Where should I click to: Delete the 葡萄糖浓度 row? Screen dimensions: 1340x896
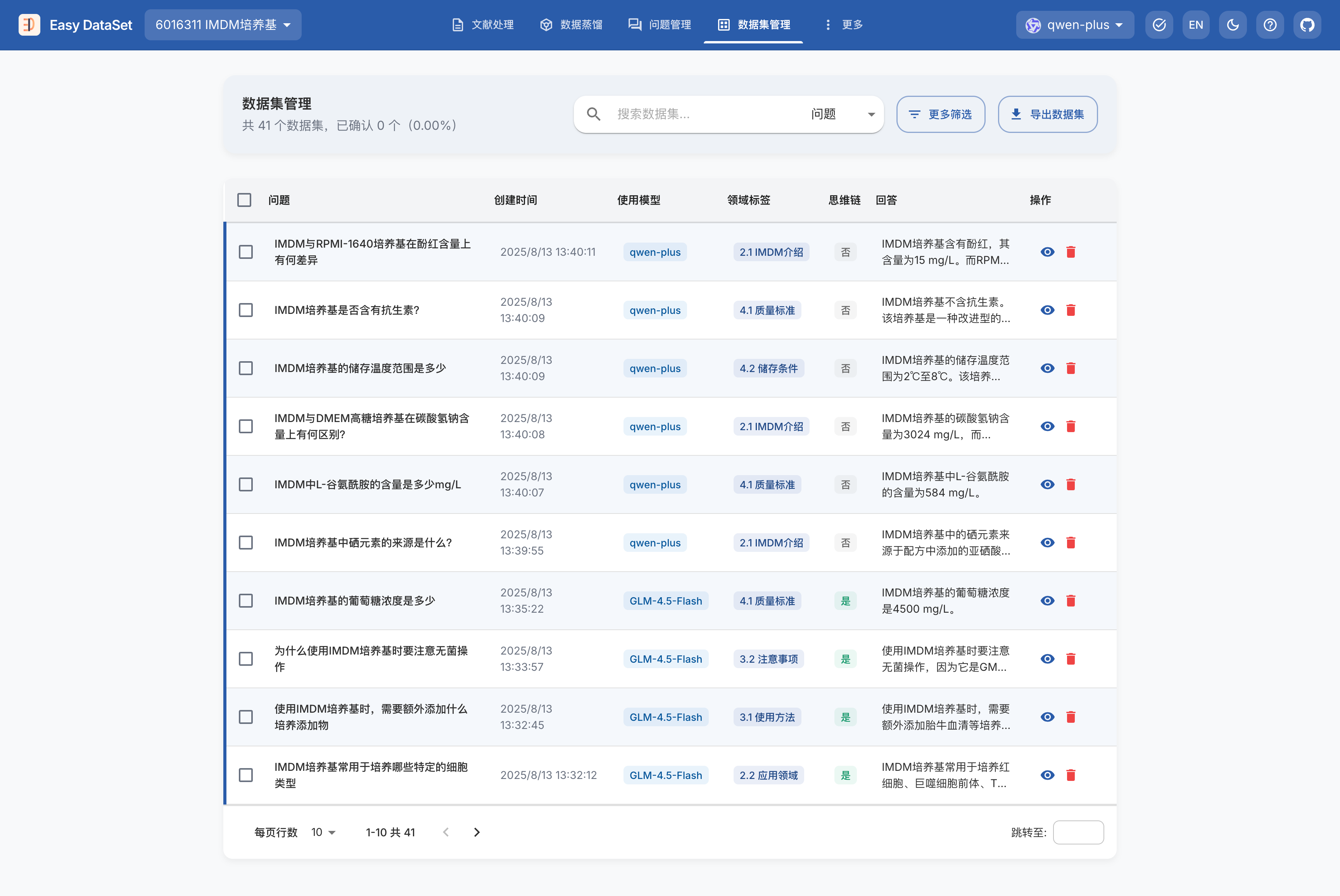coord(1071,601)
